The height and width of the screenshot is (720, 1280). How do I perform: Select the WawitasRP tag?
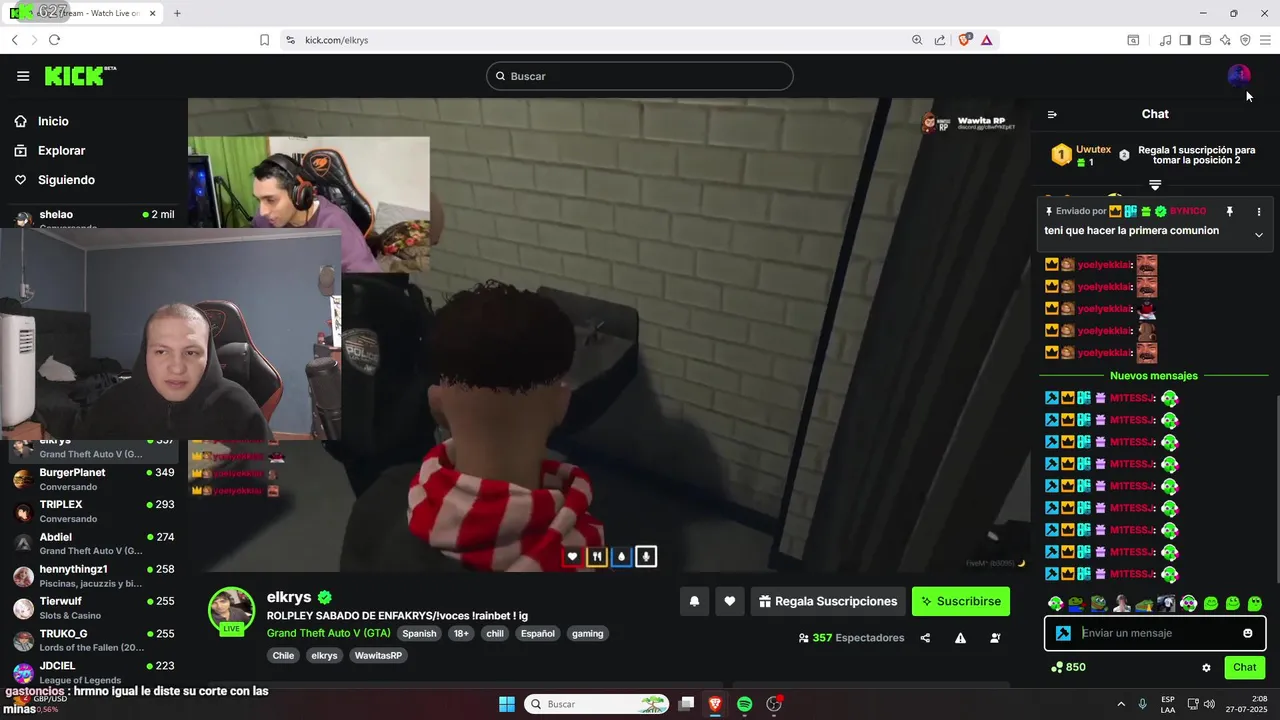pos(380,655)
